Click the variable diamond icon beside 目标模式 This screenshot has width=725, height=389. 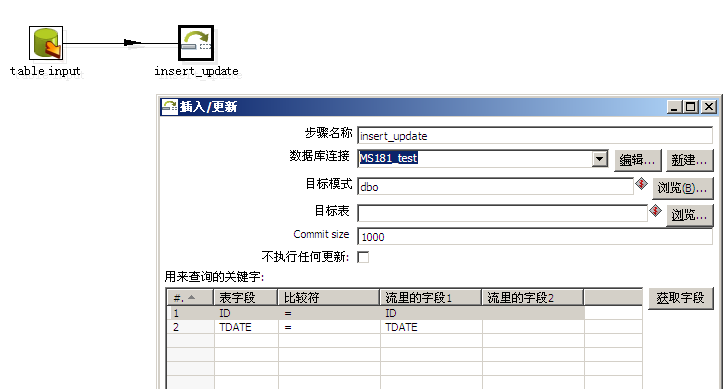(x=641, y=184)
